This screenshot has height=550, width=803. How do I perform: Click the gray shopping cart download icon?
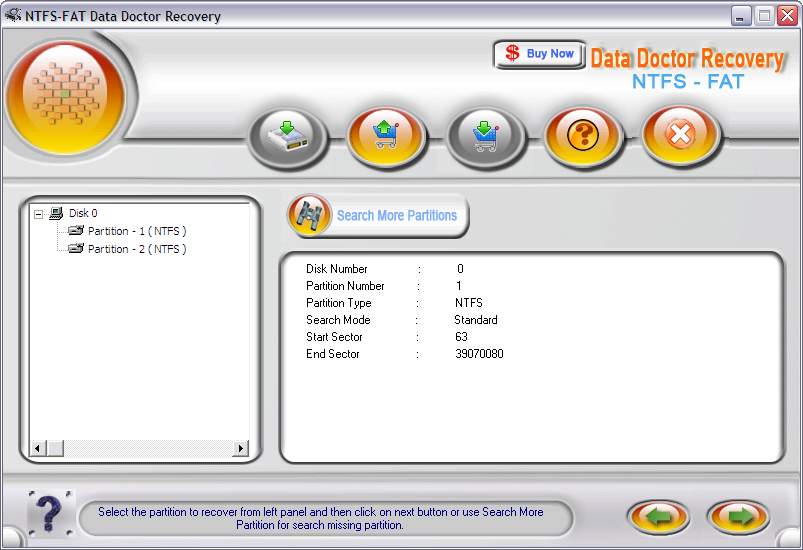click(485, 137)
